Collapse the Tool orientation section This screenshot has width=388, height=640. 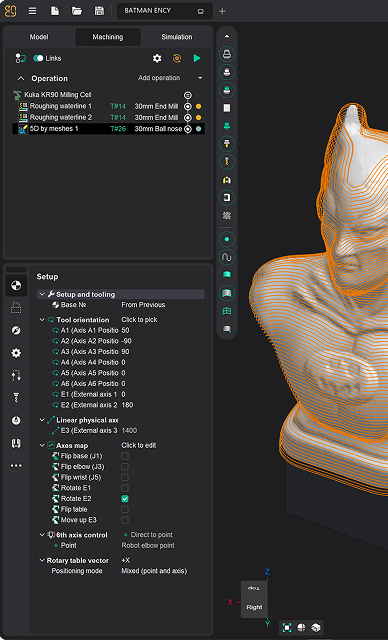[x=42, y=320]
